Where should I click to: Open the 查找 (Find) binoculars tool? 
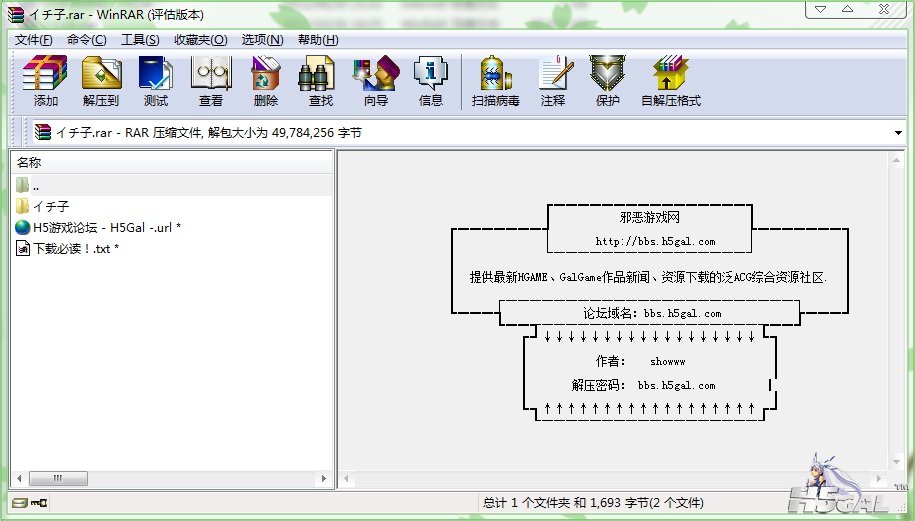click(x=321, y=81)
